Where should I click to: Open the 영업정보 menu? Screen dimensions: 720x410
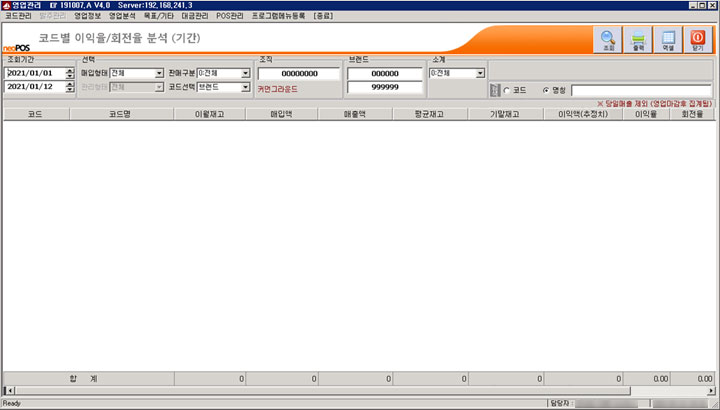point(87,16)
